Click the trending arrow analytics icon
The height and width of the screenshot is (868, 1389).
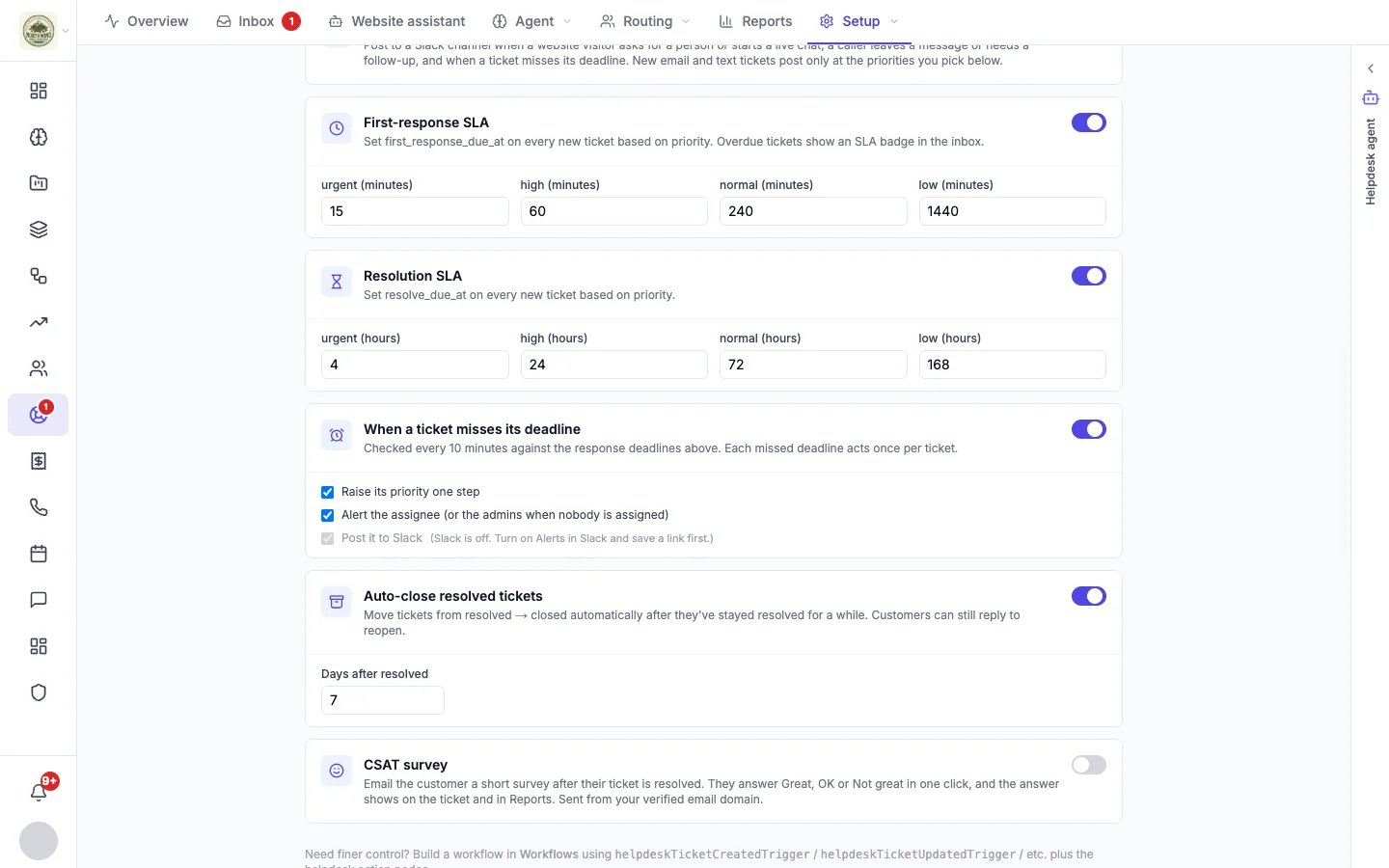tap(39, 322)
